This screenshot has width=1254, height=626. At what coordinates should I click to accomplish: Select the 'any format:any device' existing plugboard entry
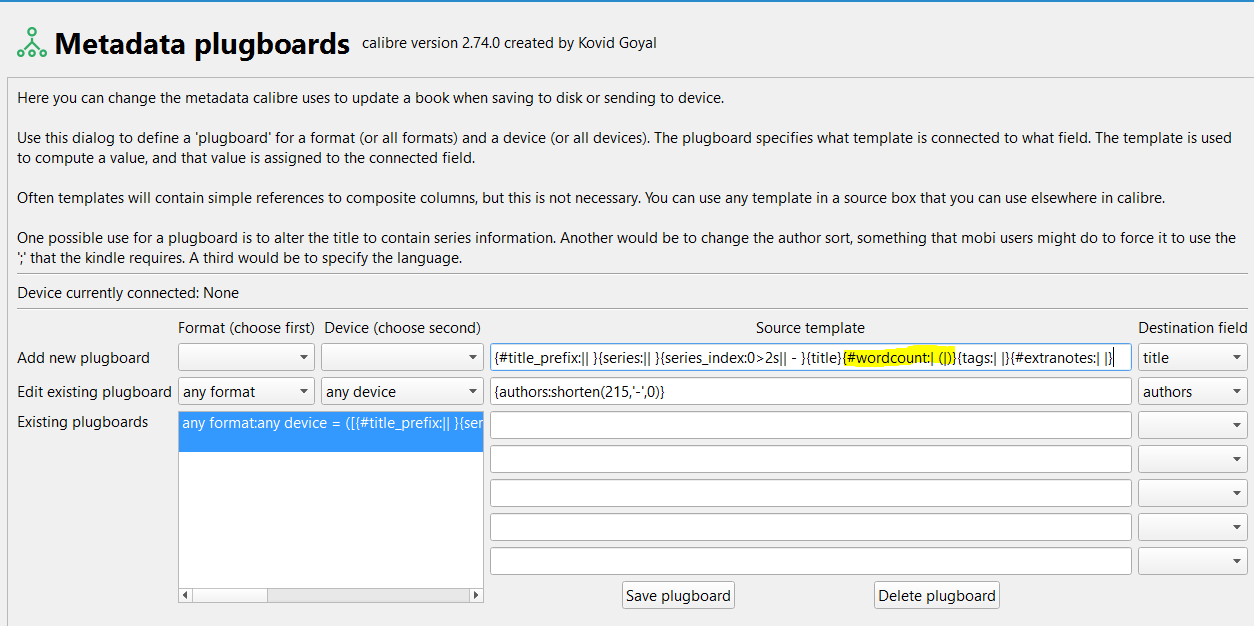(x=331, y=431)
